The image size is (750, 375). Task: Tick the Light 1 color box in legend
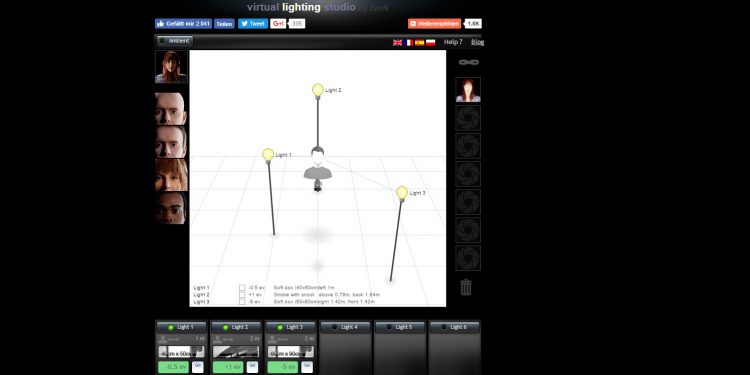coord(242,288)
